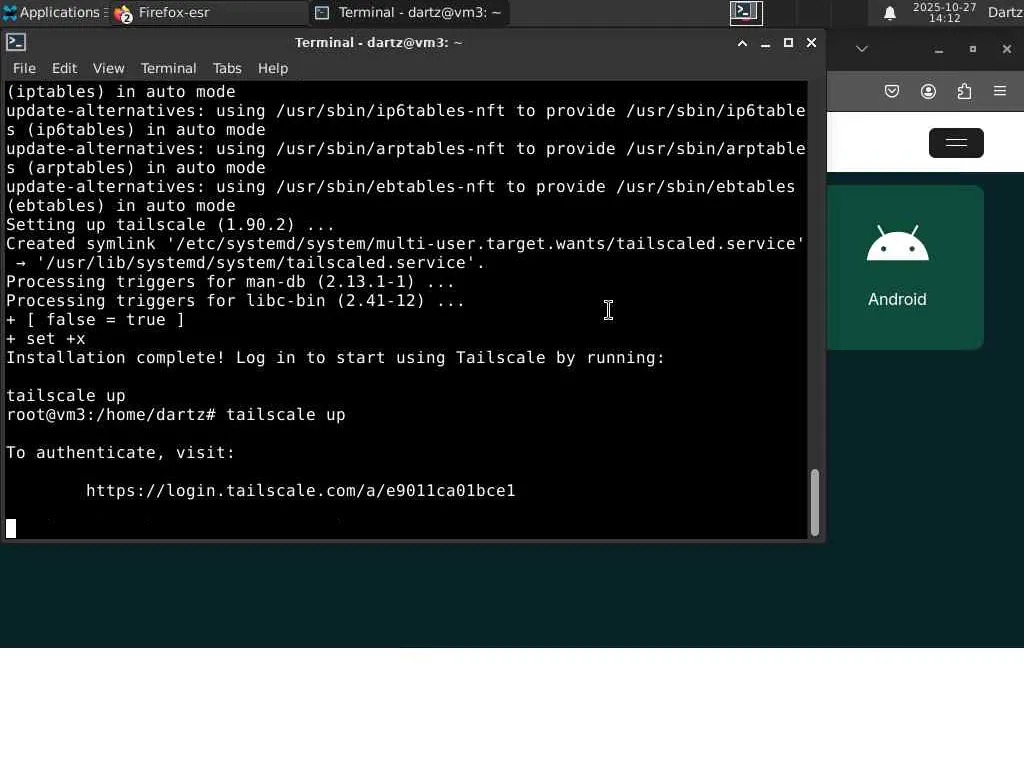The width and height of the screenshot is (1024, 768).
Task: Open the Terminal menu
Action: click(168, 68)
